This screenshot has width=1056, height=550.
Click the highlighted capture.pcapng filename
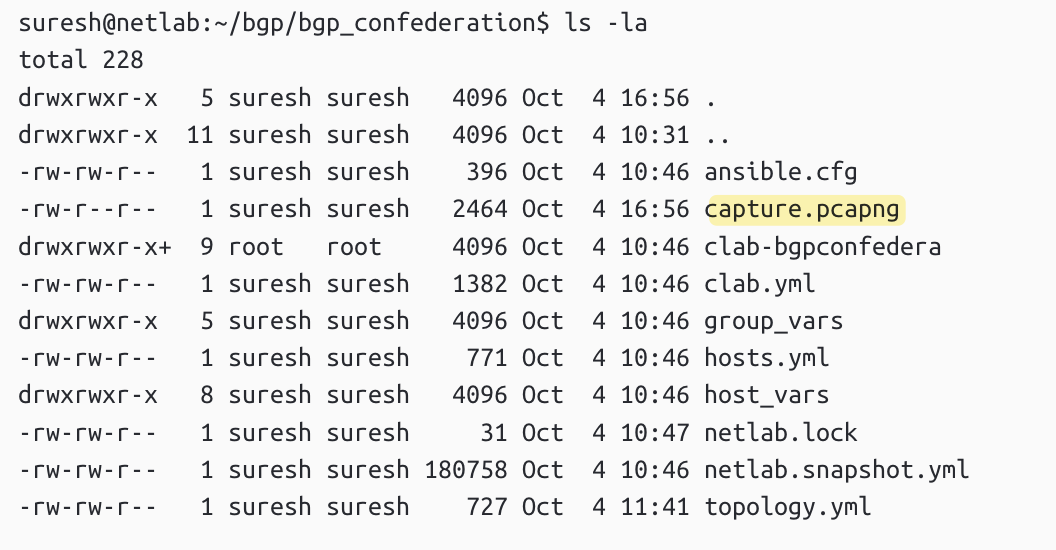pos(804,209)
